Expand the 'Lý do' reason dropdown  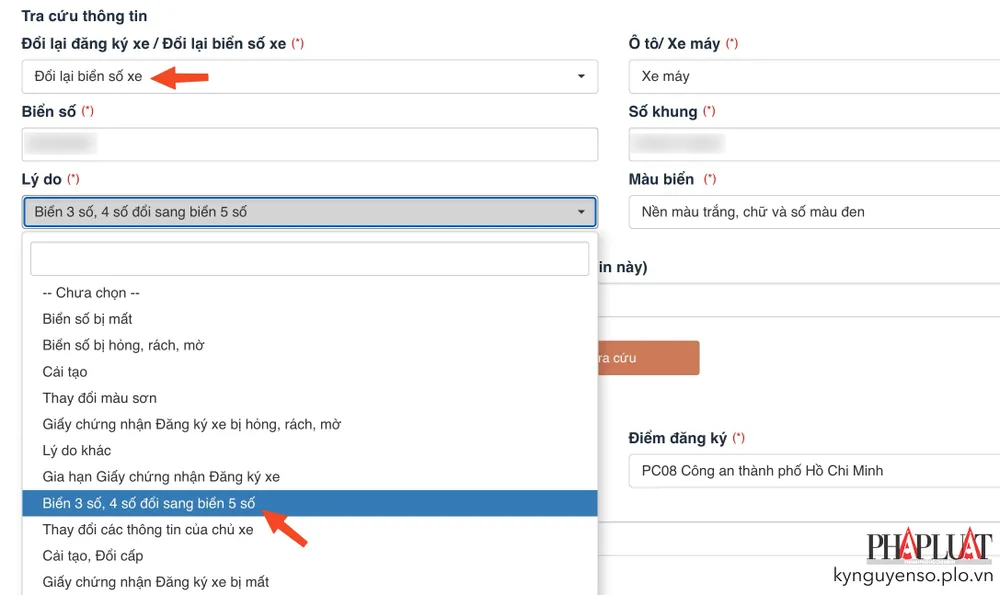coord(309,212)
